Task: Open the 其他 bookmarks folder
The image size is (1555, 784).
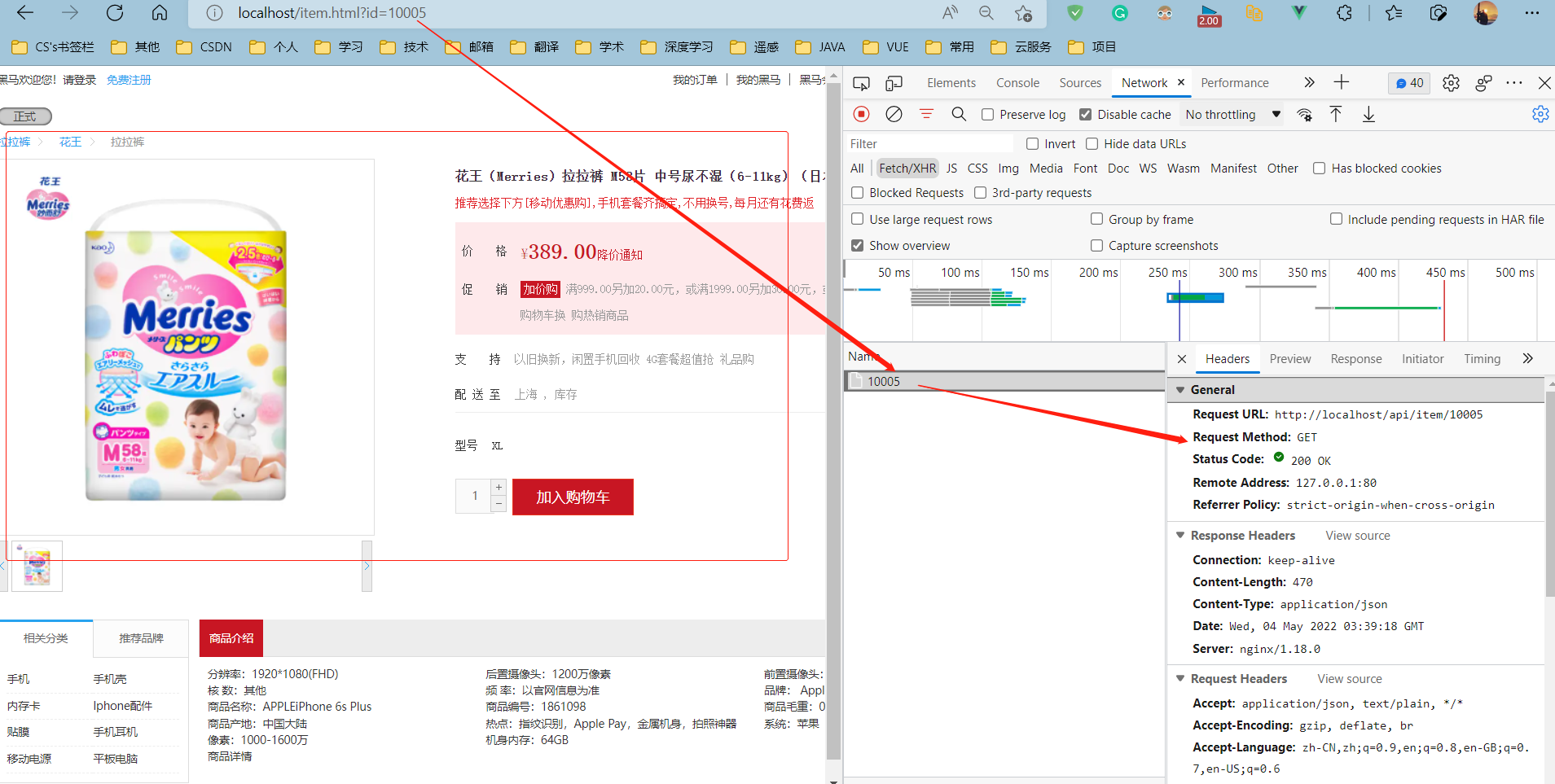Action: (x=135, y=47)
